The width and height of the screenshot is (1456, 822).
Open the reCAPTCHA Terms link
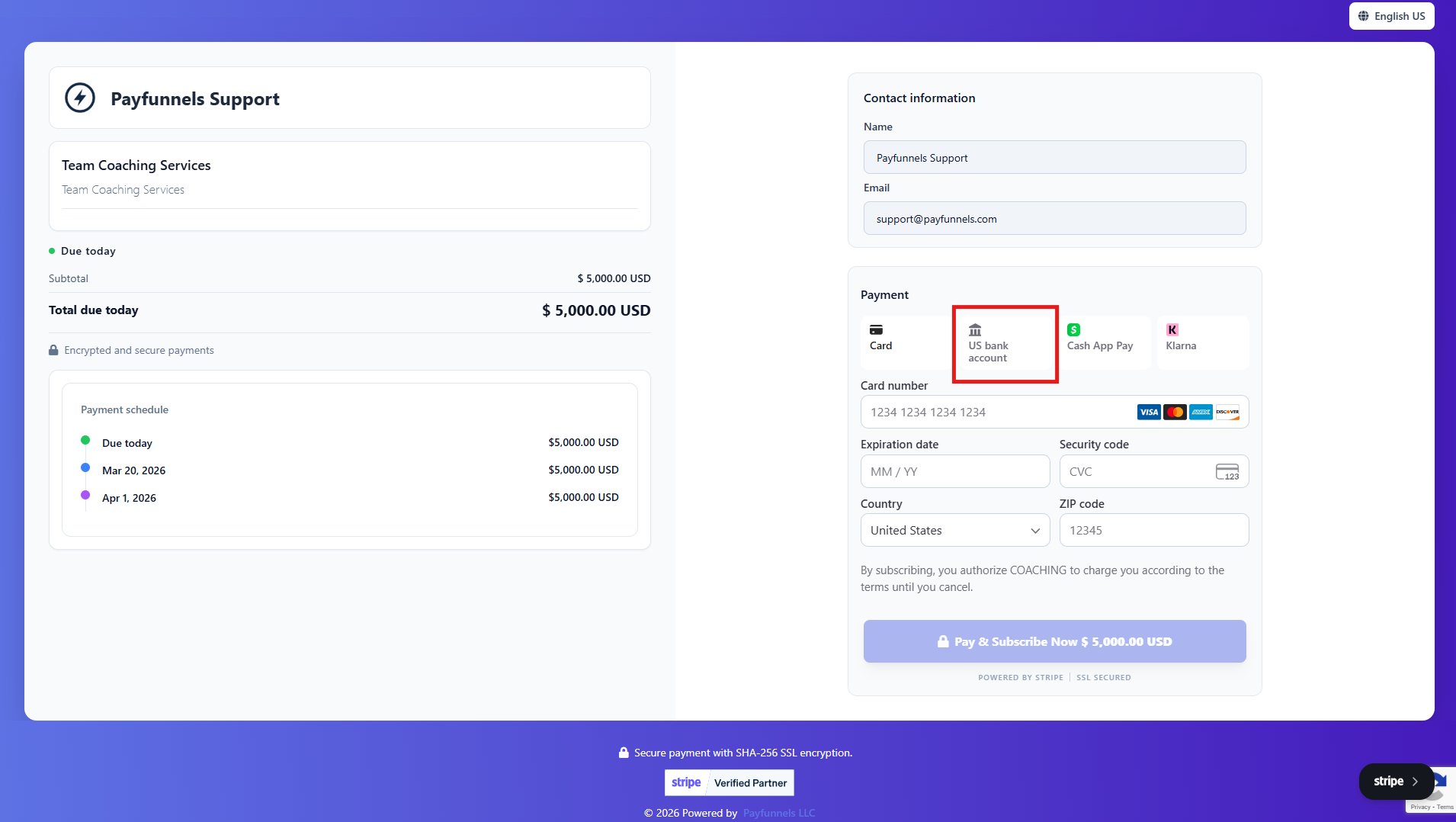[x=1445, y=807]
